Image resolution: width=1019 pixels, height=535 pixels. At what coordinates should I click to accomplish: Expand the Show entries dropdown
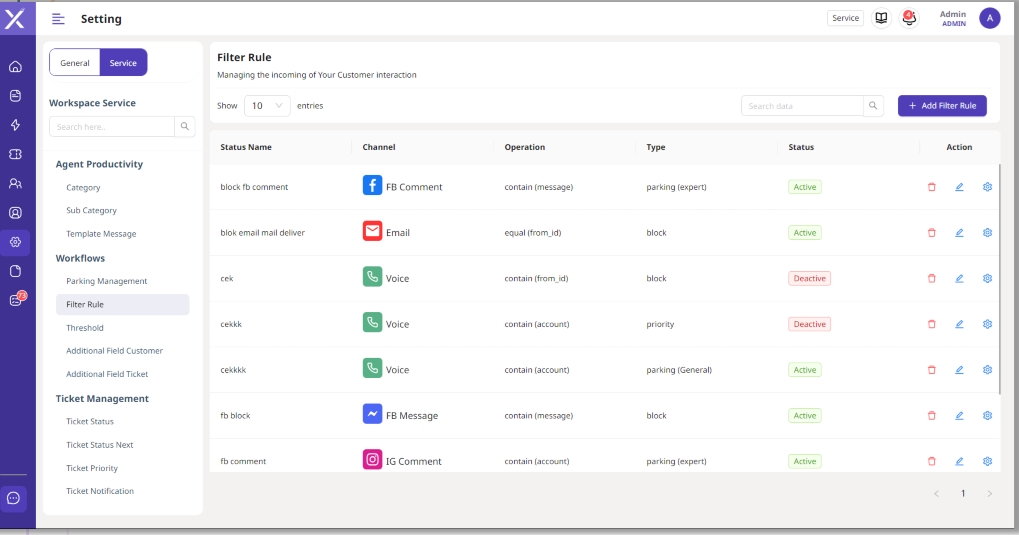(267, 106)
